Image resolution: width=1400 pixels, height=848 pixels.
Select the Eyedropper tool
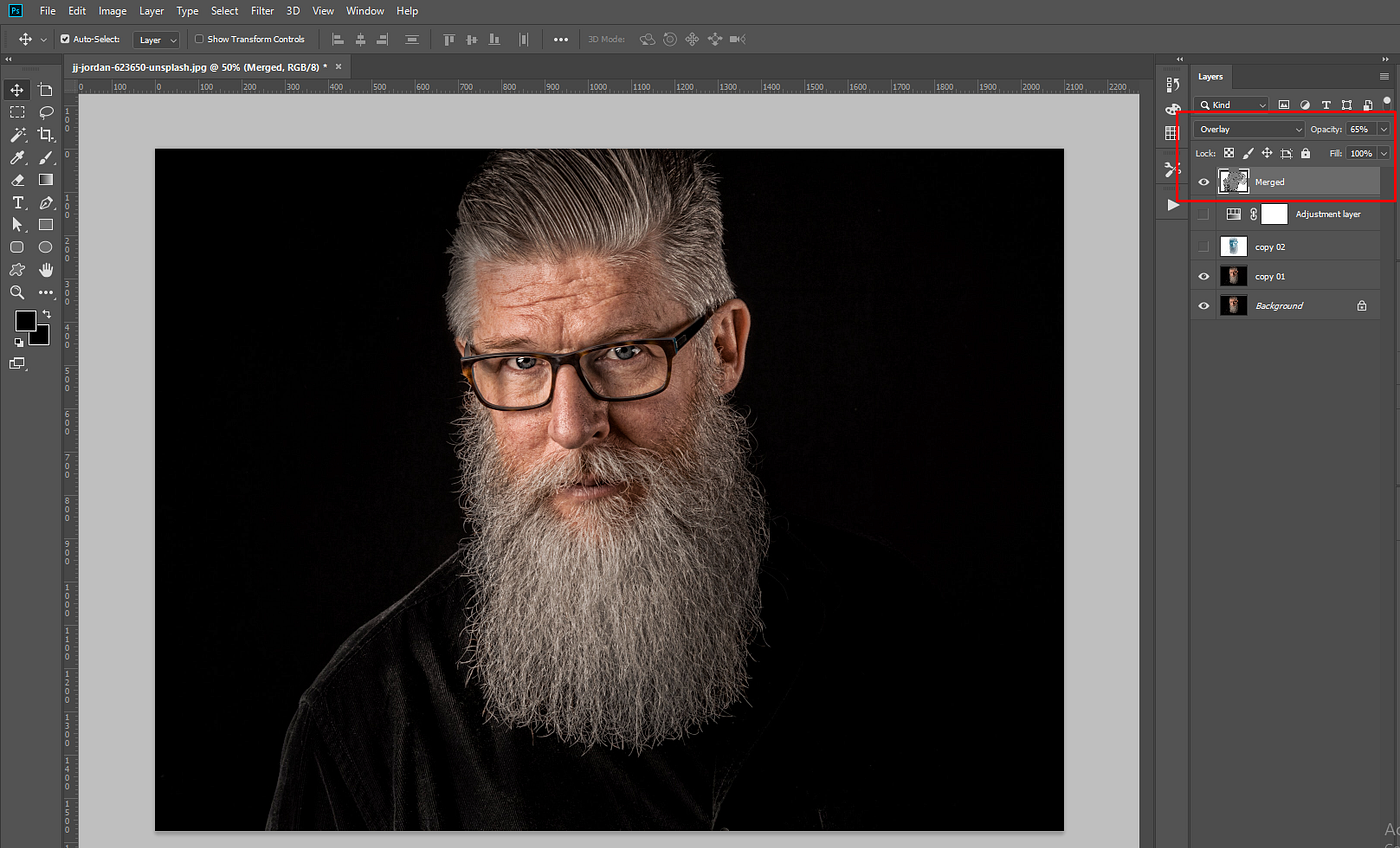[x=17, y=158]
